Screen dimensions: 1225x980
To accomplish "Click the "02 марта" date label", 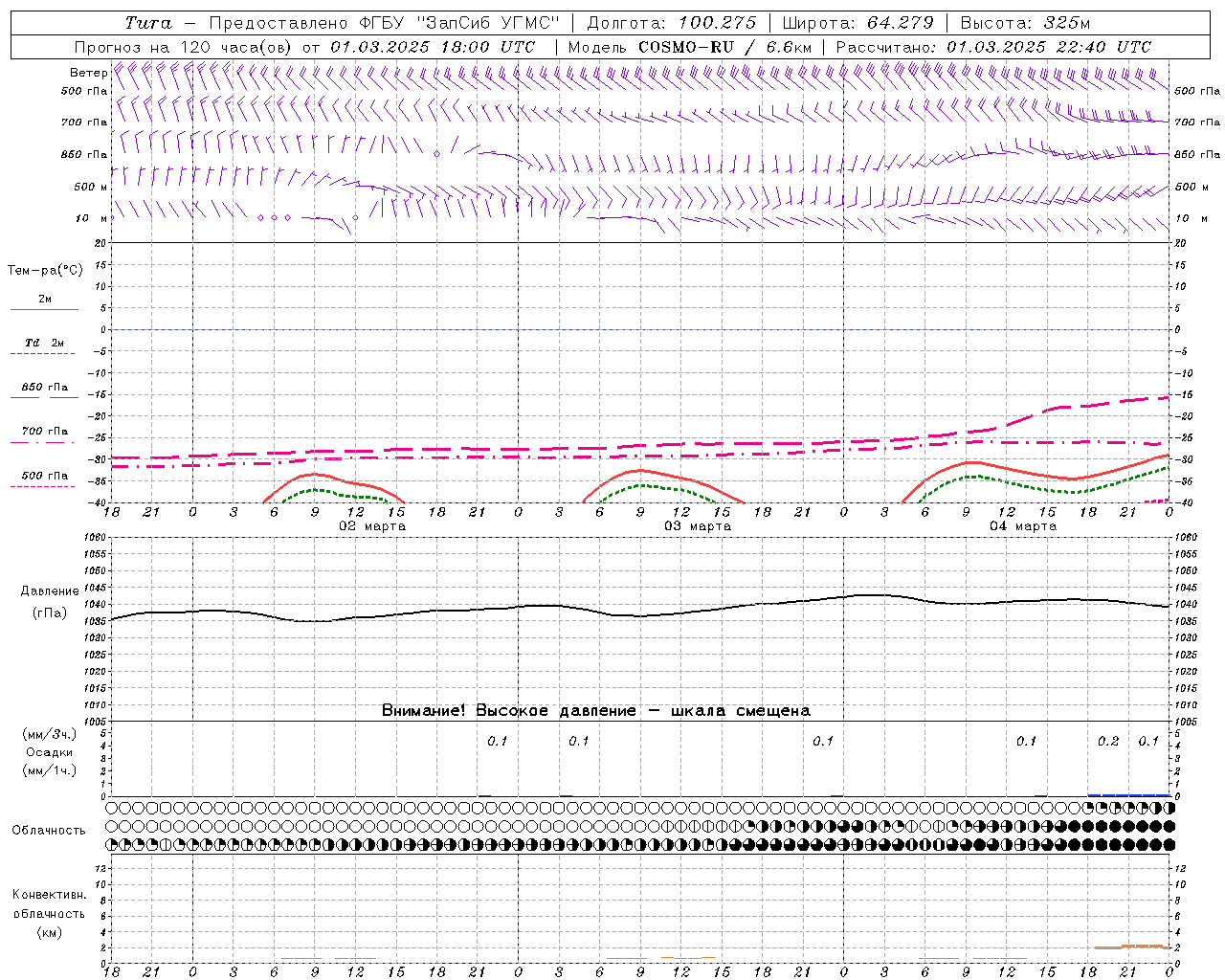I will (x=372, y=526).
